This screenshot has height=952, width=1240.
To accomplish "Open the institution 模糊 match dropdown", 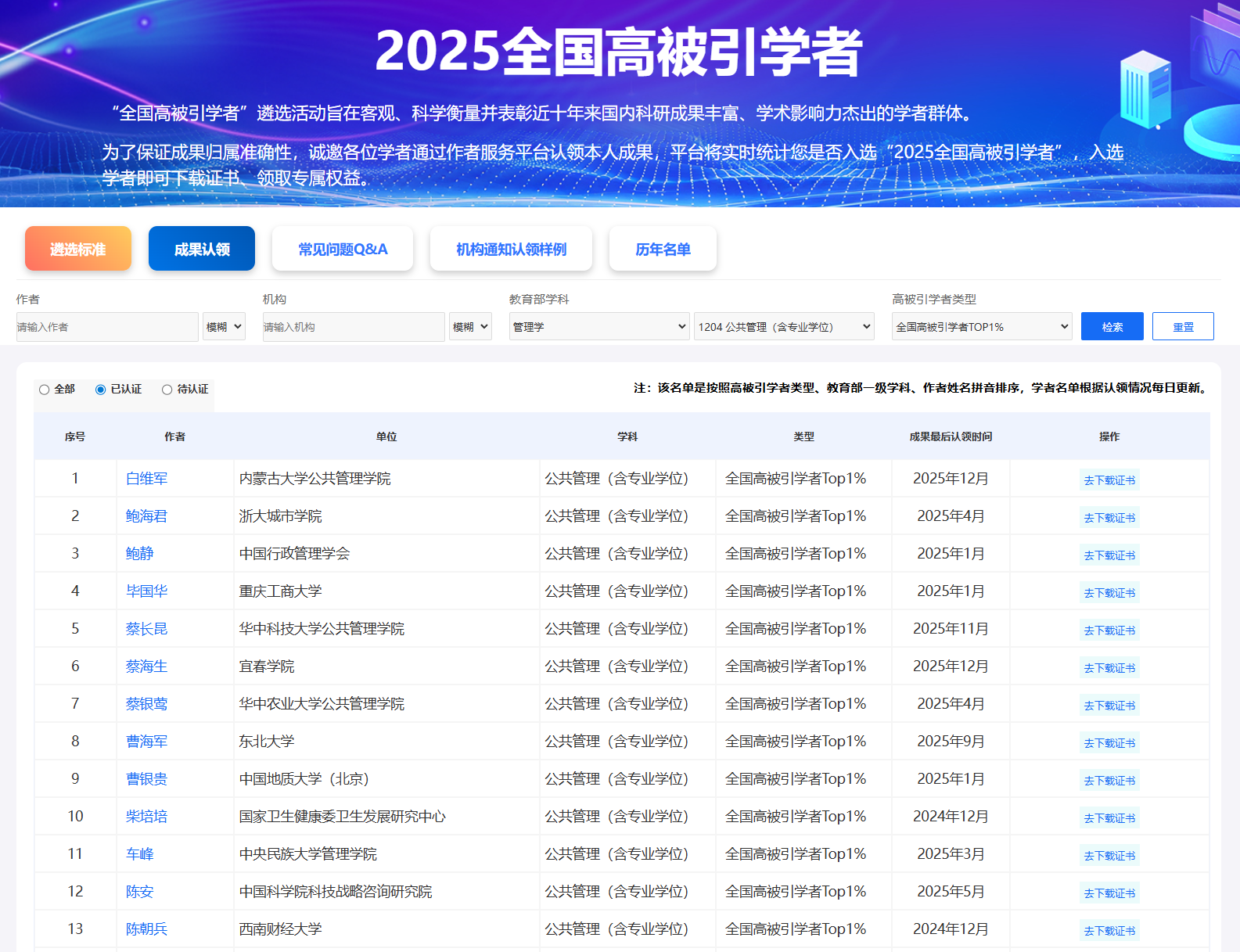I will click(470, 327).
